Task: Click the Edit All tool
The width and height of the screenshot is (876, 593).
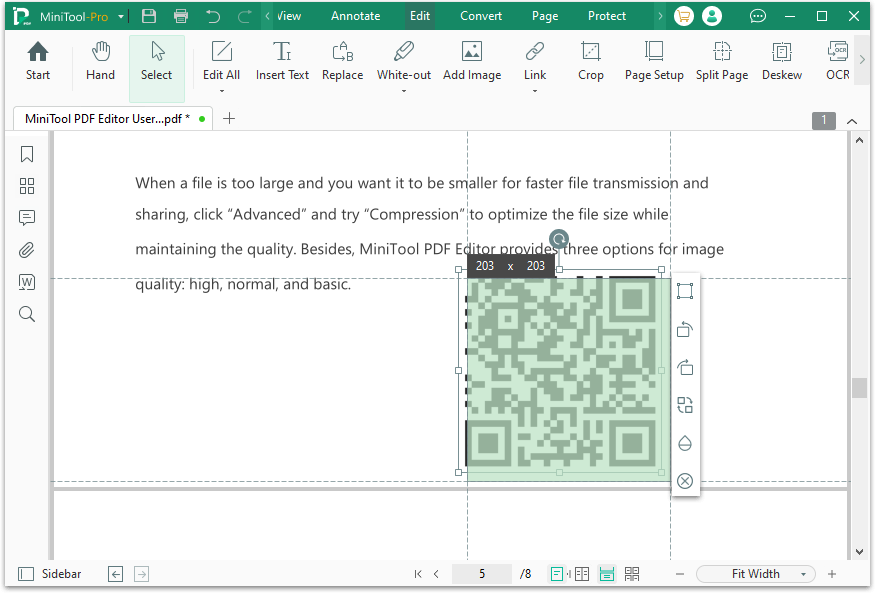Action: click(221, 61)
